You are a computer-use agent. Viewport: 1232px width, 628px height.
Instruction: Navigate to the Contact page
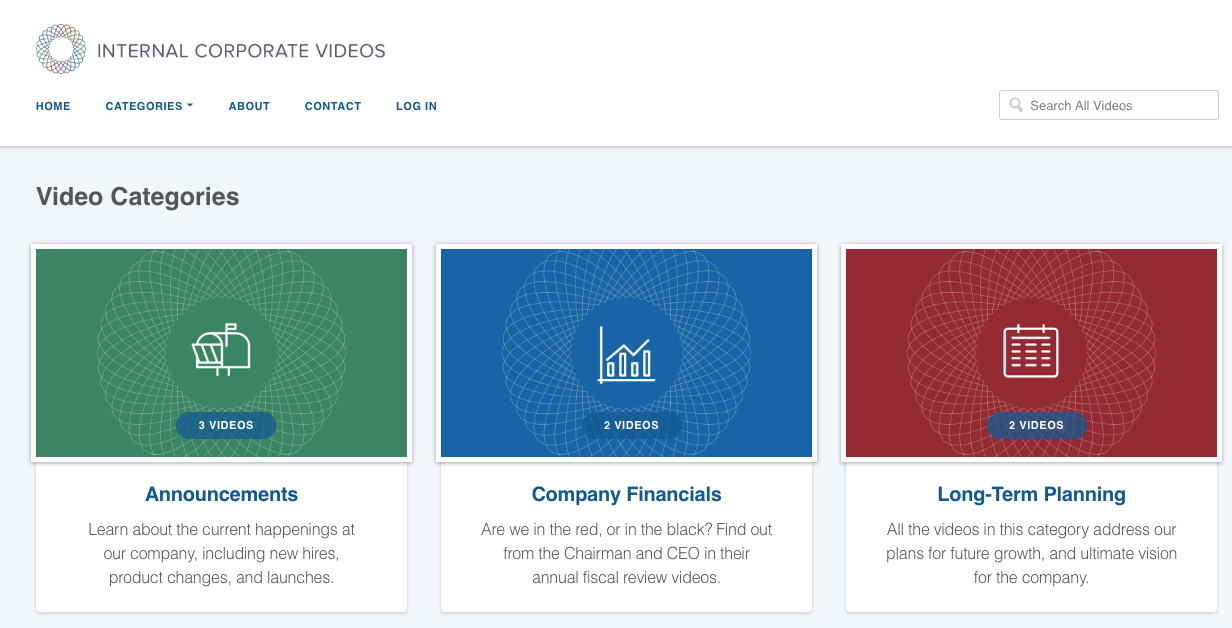333,106
